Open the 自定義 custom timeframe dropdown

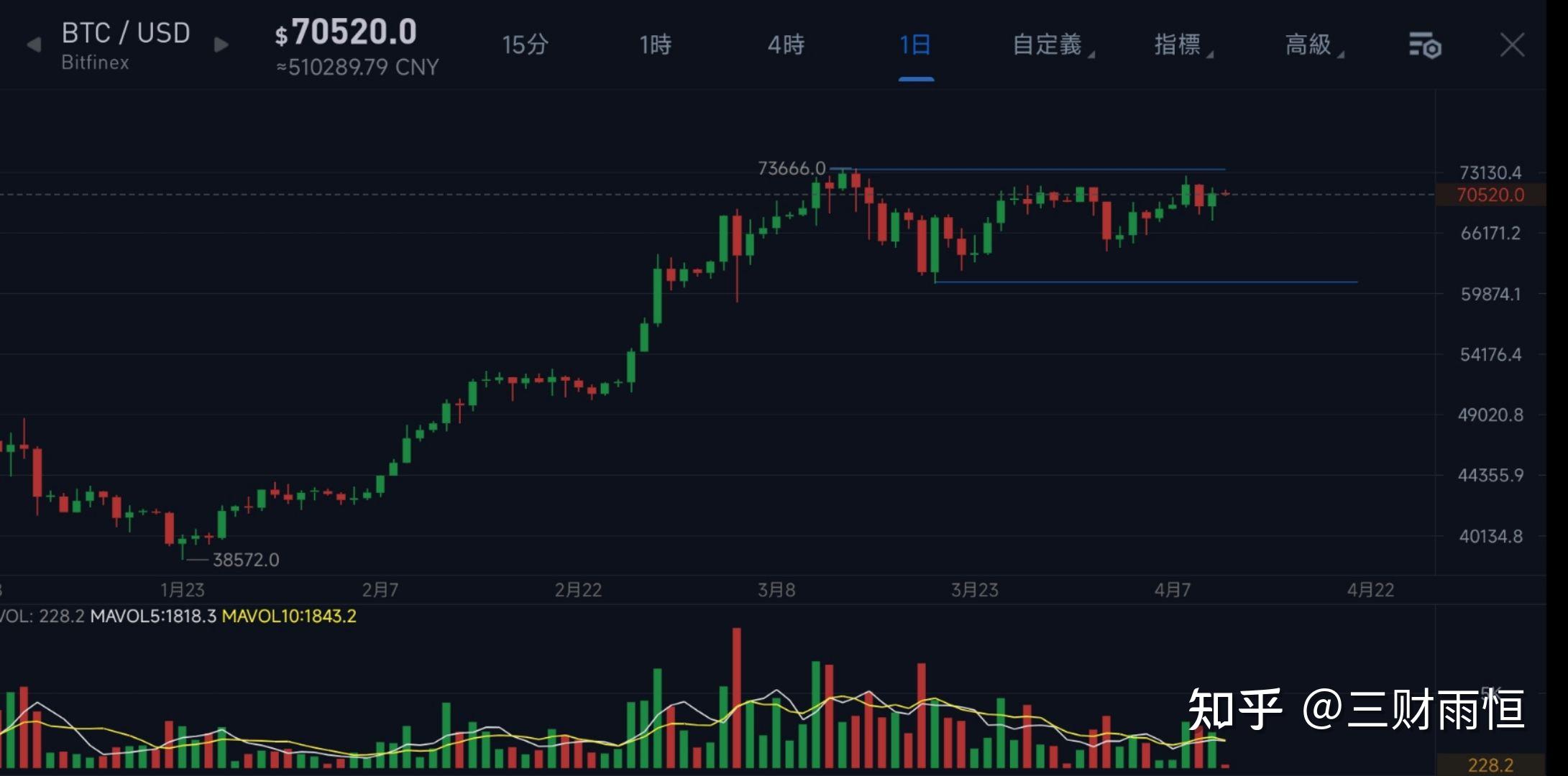tap(1050, 45)
